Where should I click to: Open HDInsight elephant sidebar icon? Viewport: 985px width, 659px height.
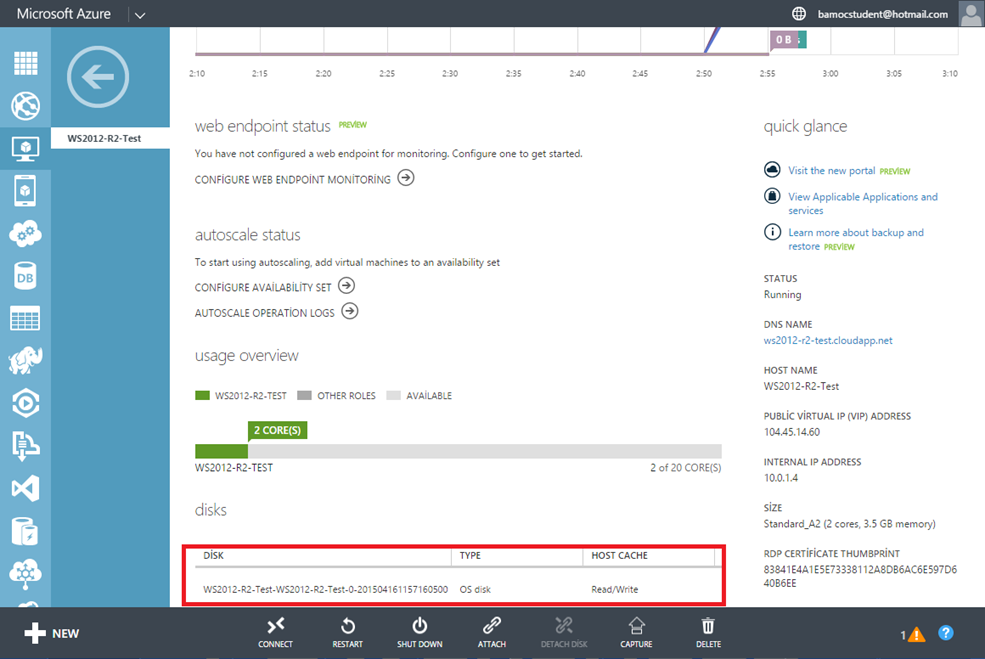[25, 361]
